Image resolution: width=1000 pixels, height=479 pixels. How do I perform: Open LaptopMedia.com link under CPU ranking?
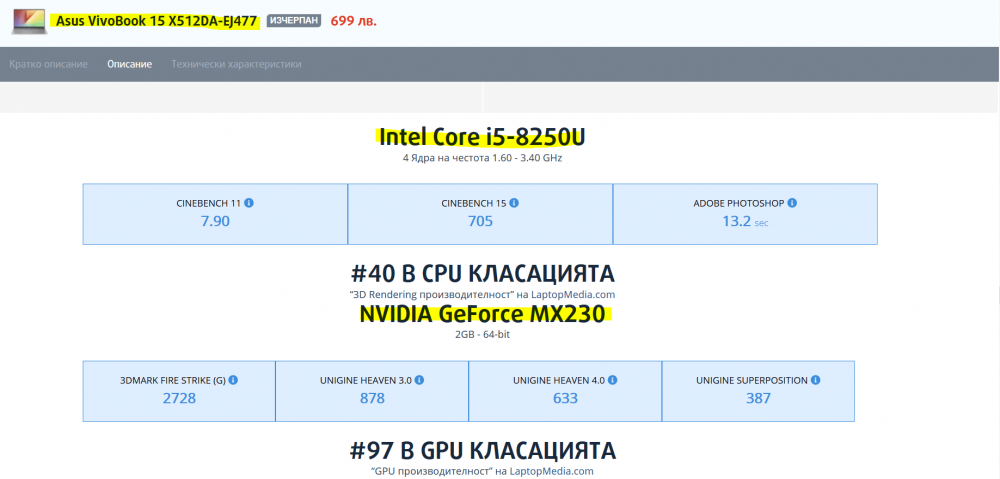[574, 295]
